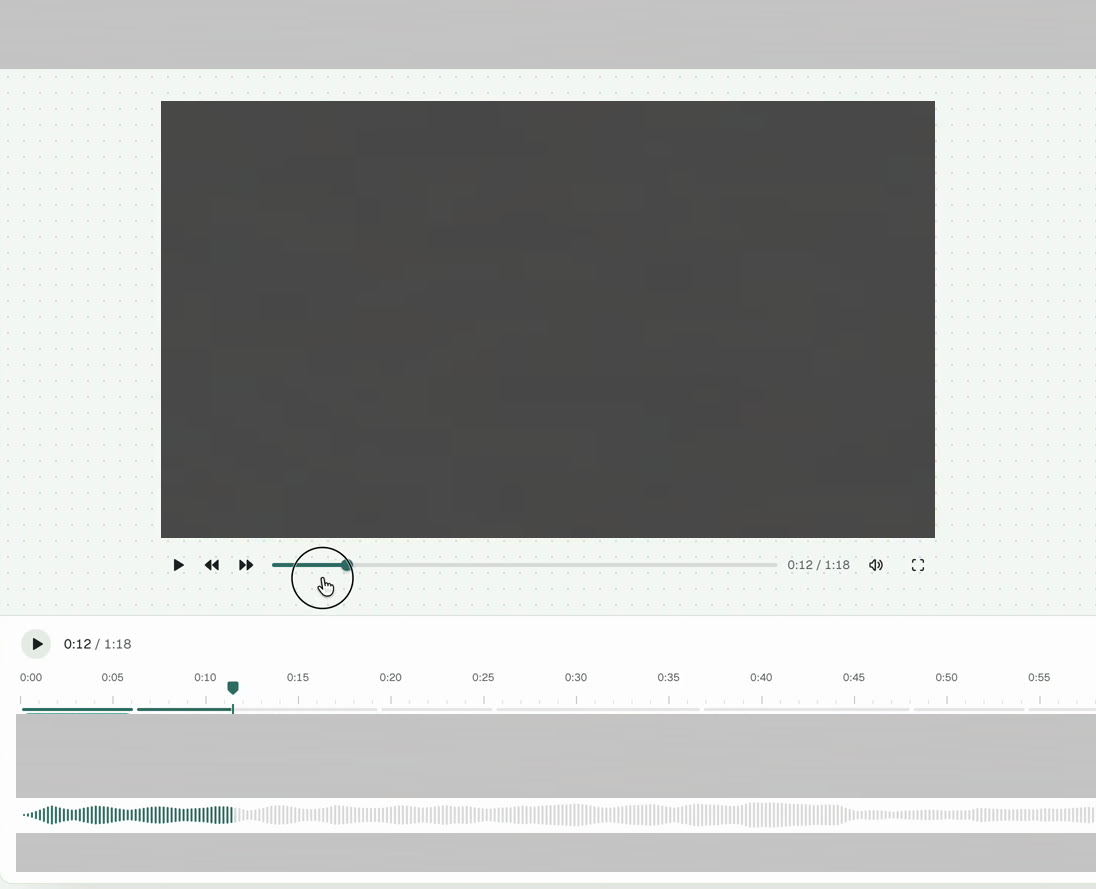This screenshot has height=889, width=1096.
Task: Click the 0:40 timeline label
Action: click(761, 677)
